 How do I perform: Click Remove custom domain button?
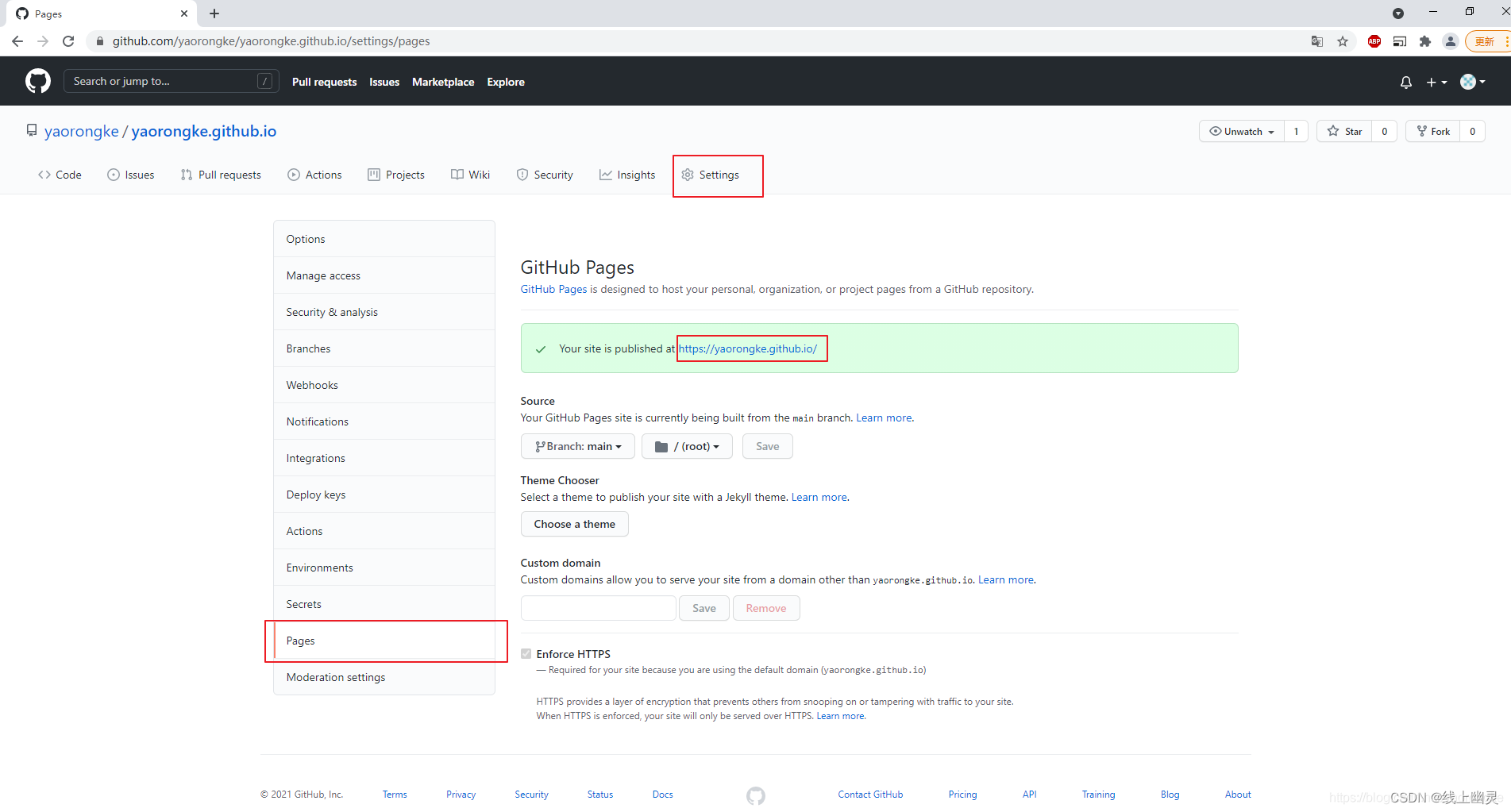[x=766, y=608]
